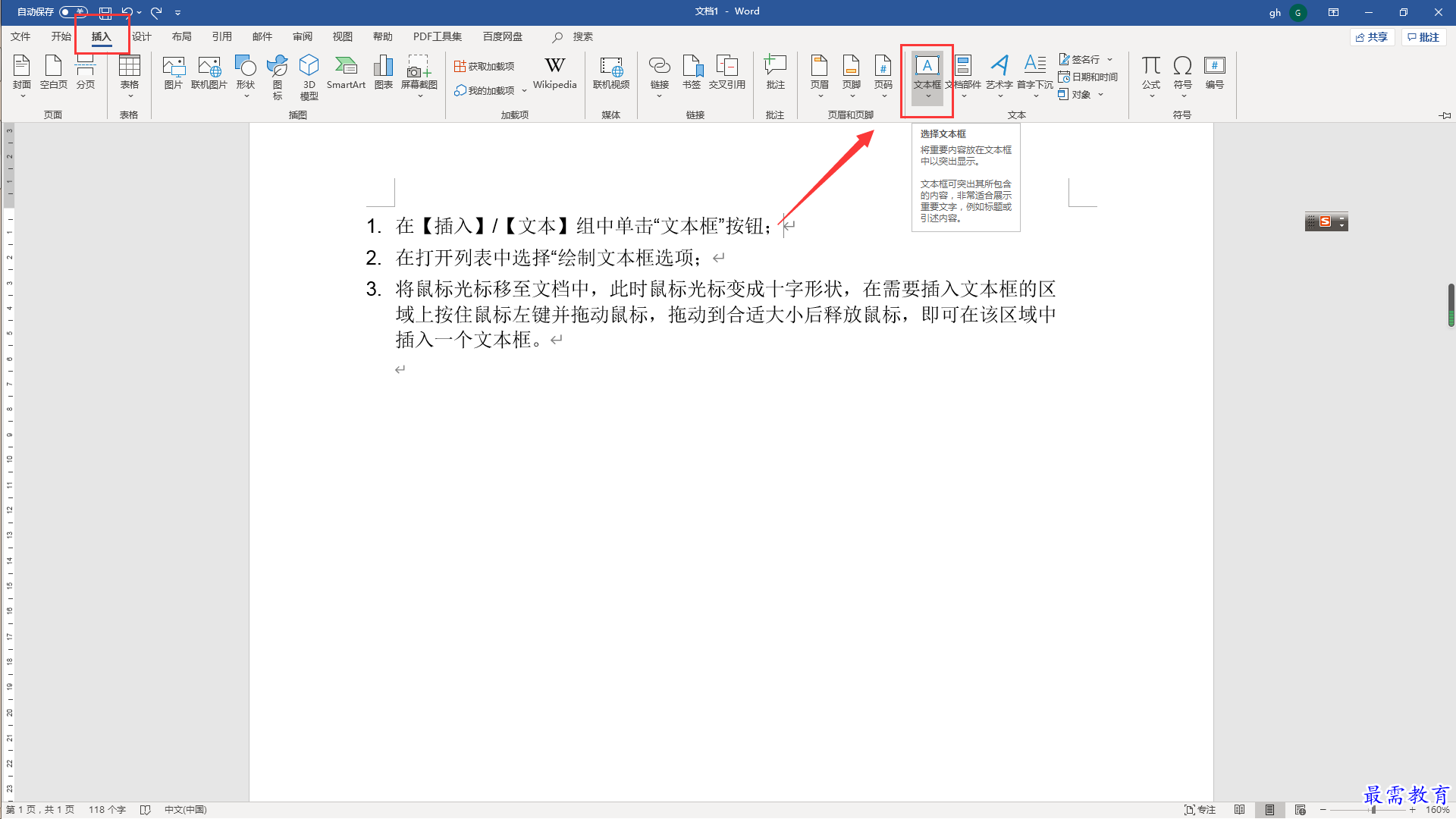Insert a picture (图片)
This screenshot has width=1456, height=819.
(174, 74)
